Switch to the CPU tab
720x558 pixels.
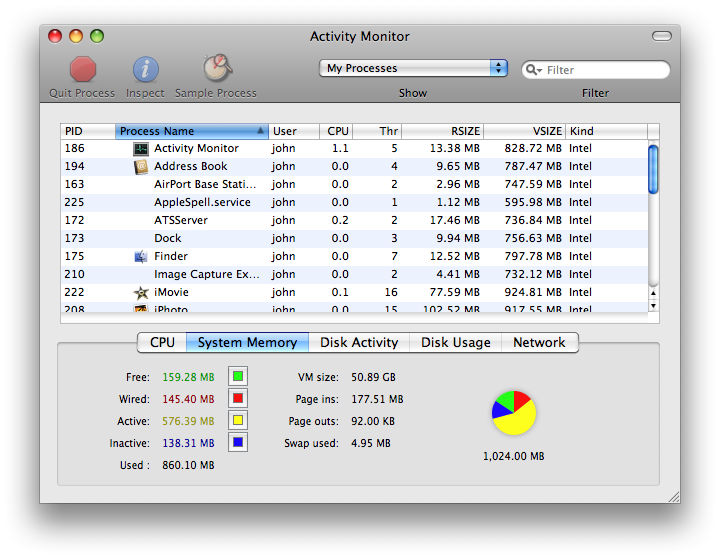(x=162, y=343)
